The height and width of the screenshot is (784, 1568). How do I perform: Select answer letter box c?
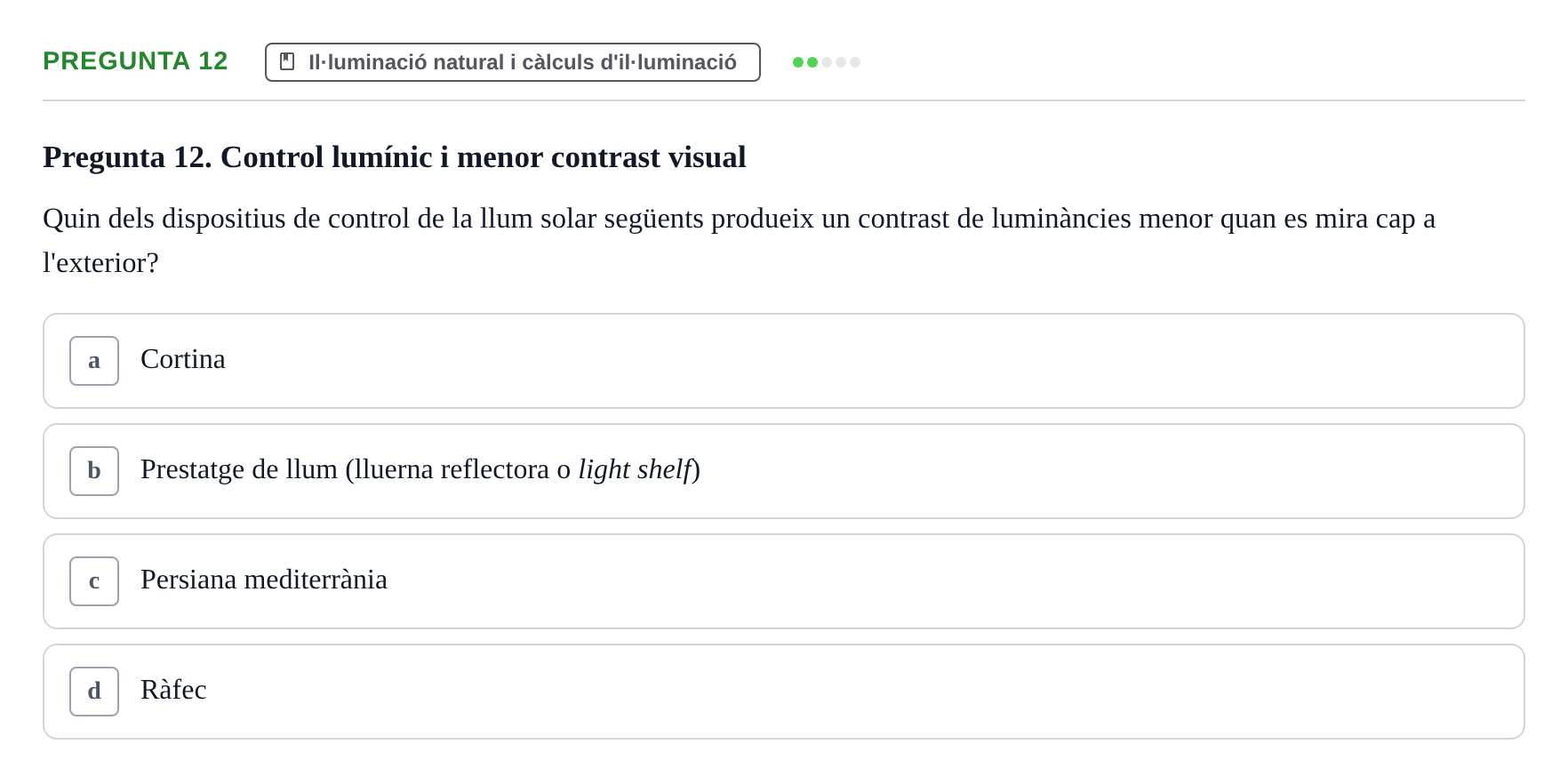94,581
